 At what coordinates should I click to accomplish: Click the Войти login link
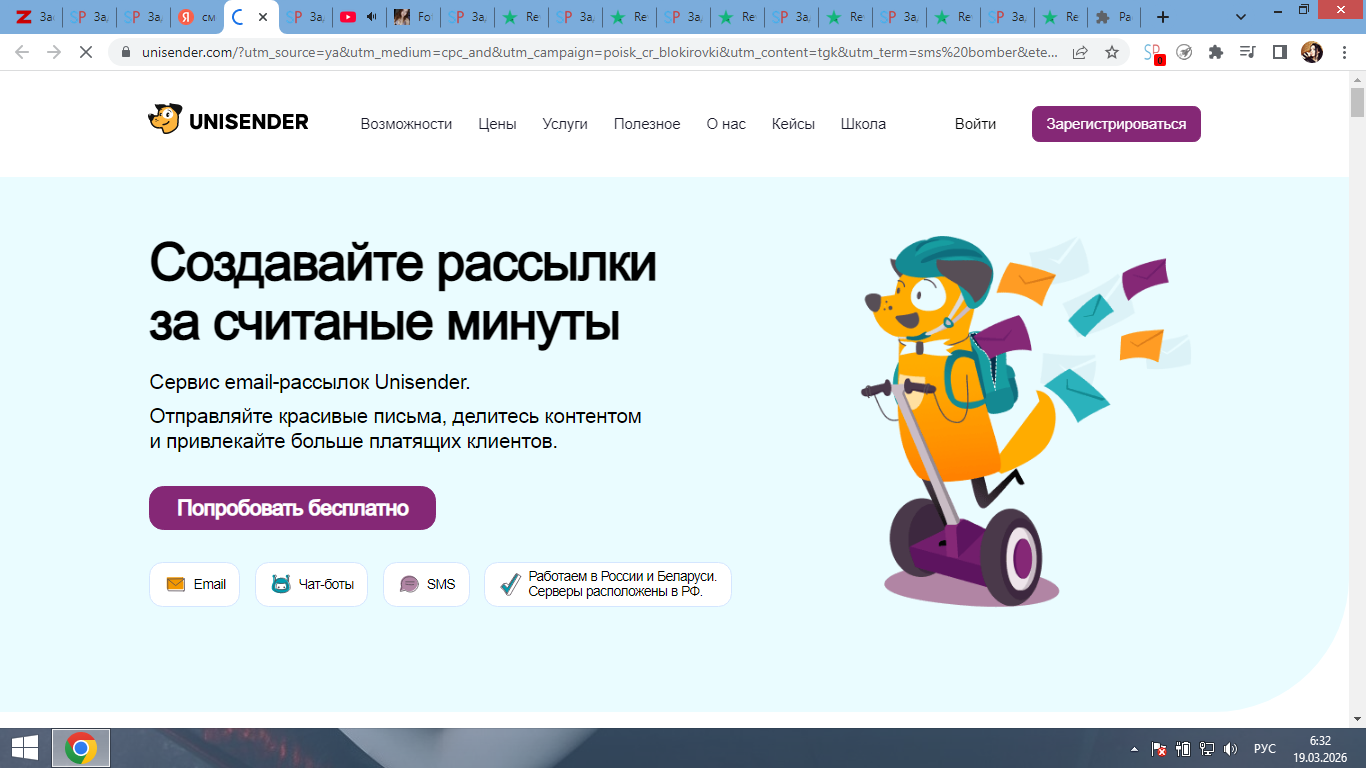[975, 124]
